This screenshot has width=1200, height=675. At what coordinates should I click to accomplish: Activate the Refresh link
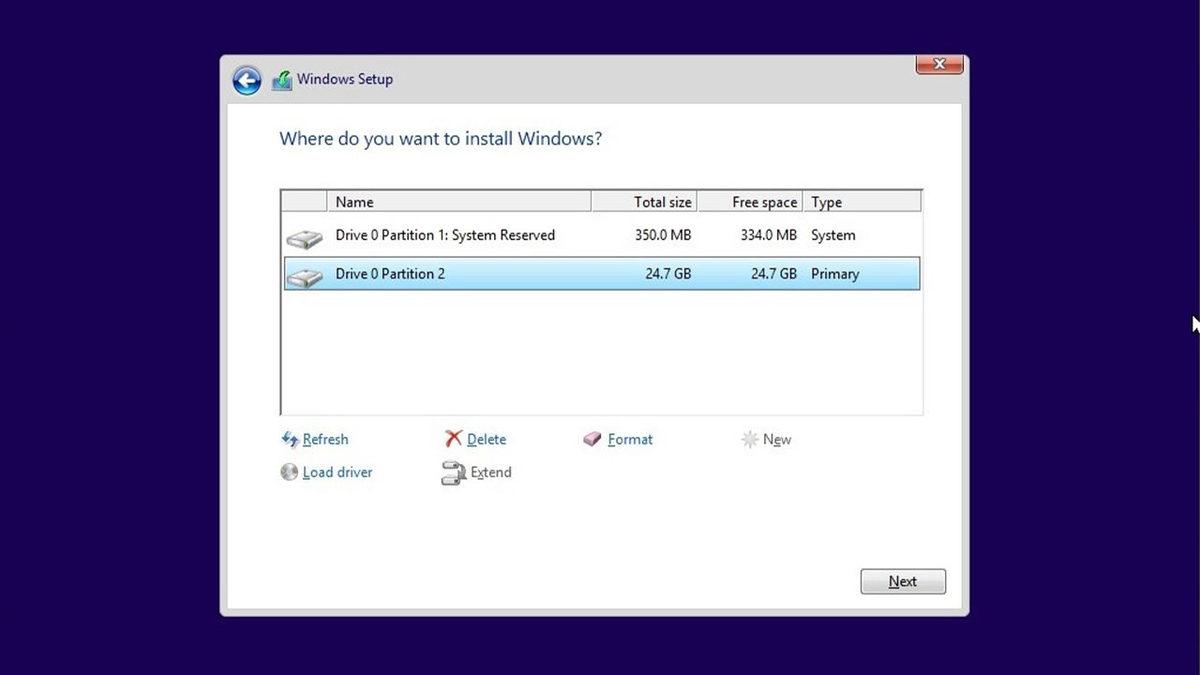[x=323, y=439]
